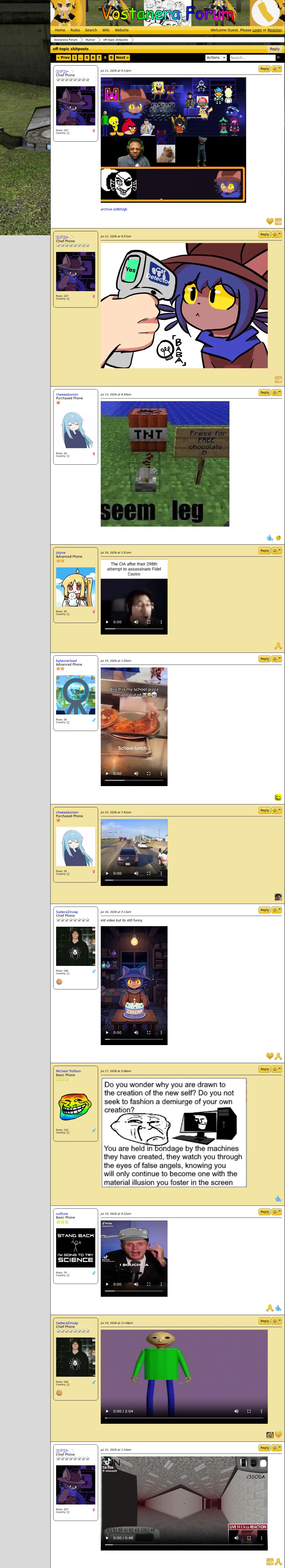The height and width of the screenshot is (1568, 285).
Task: Click the Register link
Action: coord(275,30)
